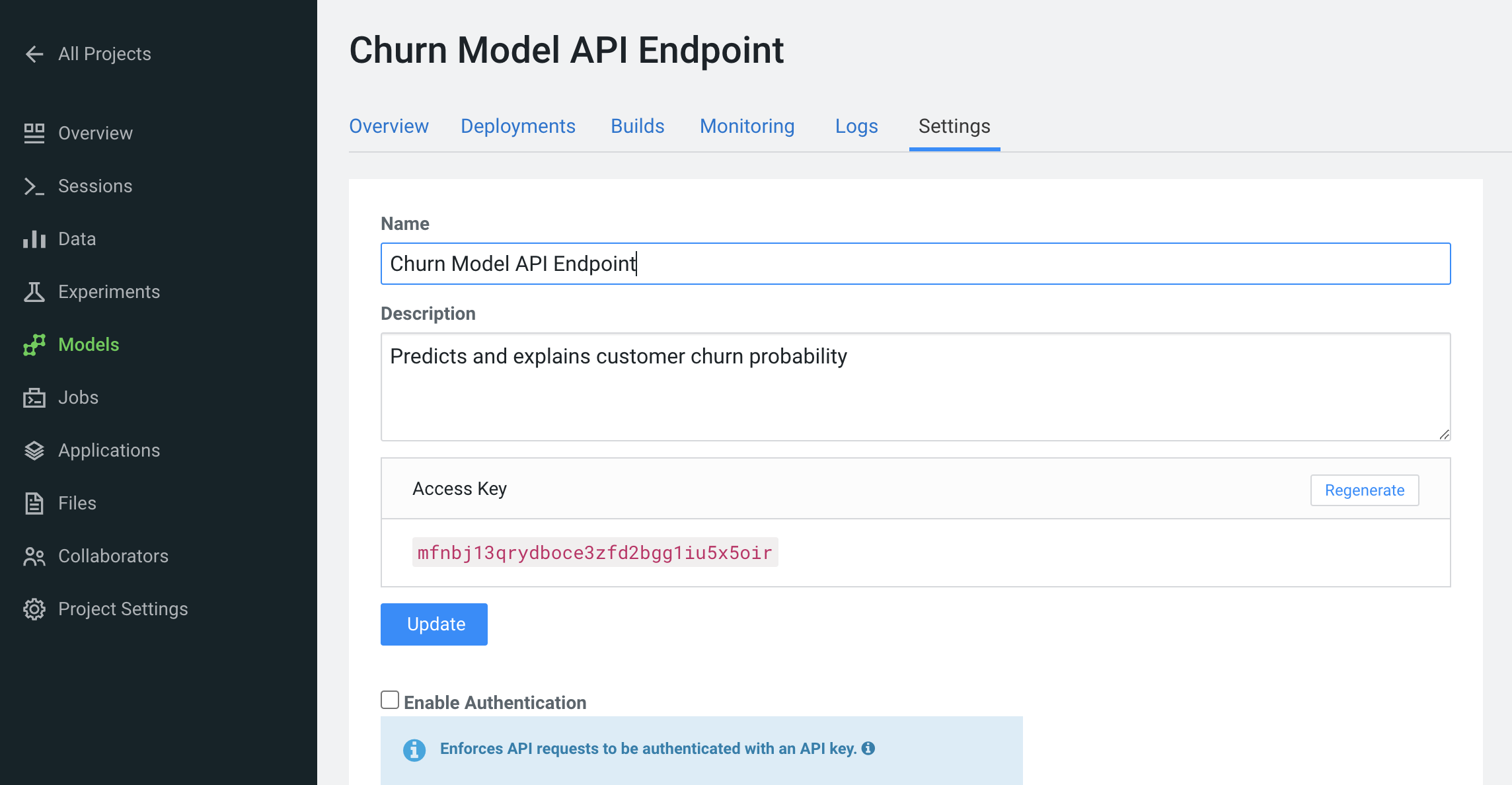Click the Applications layers icon
The image size is (1512, 785).
click(x=34, y=451)
